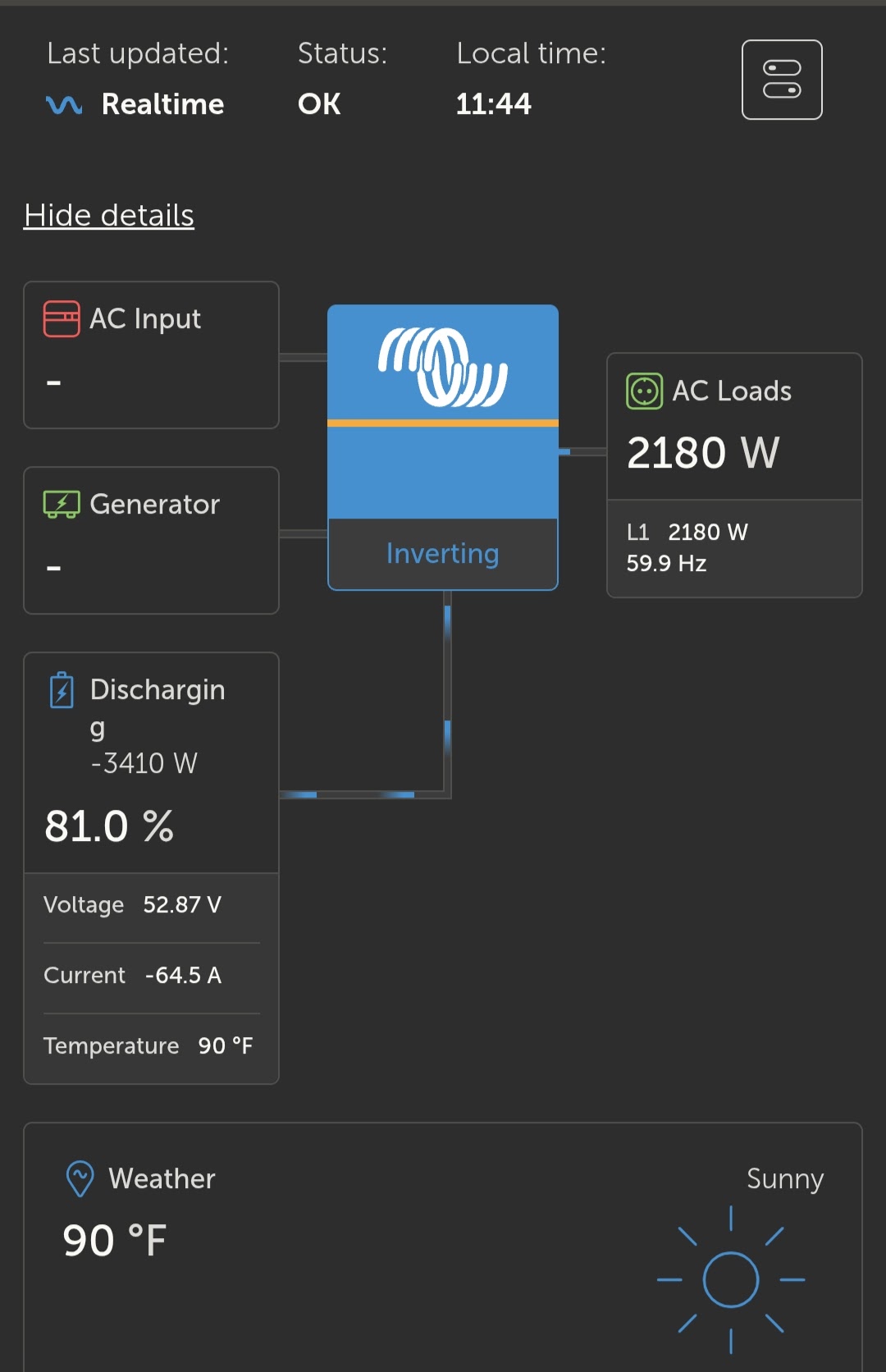Select the 2180 W AC Loads total
This screenshot has width=886, height=1372.
pos(703,453)
